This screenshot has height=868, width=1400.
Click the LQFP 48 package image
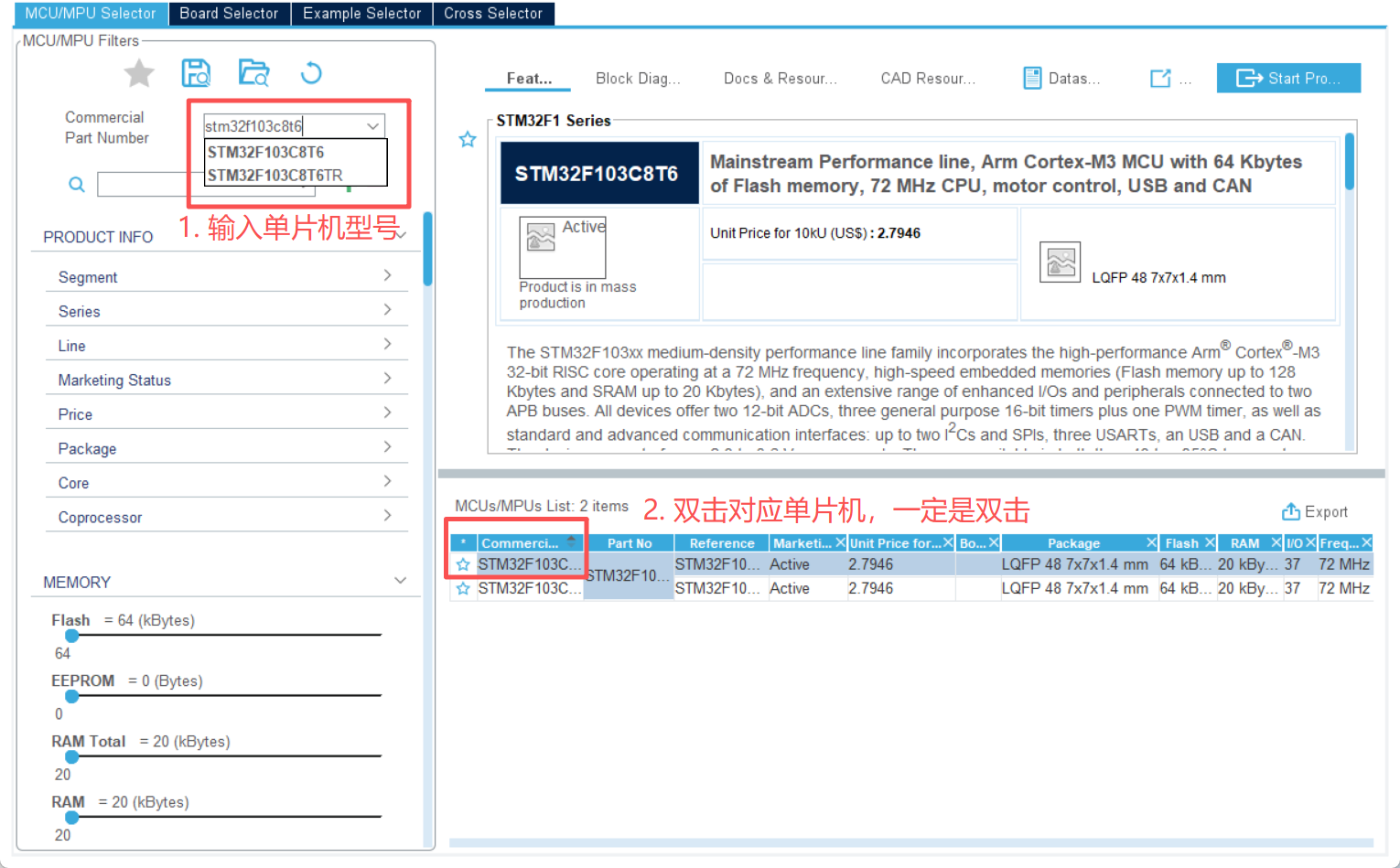point(1061,263)
